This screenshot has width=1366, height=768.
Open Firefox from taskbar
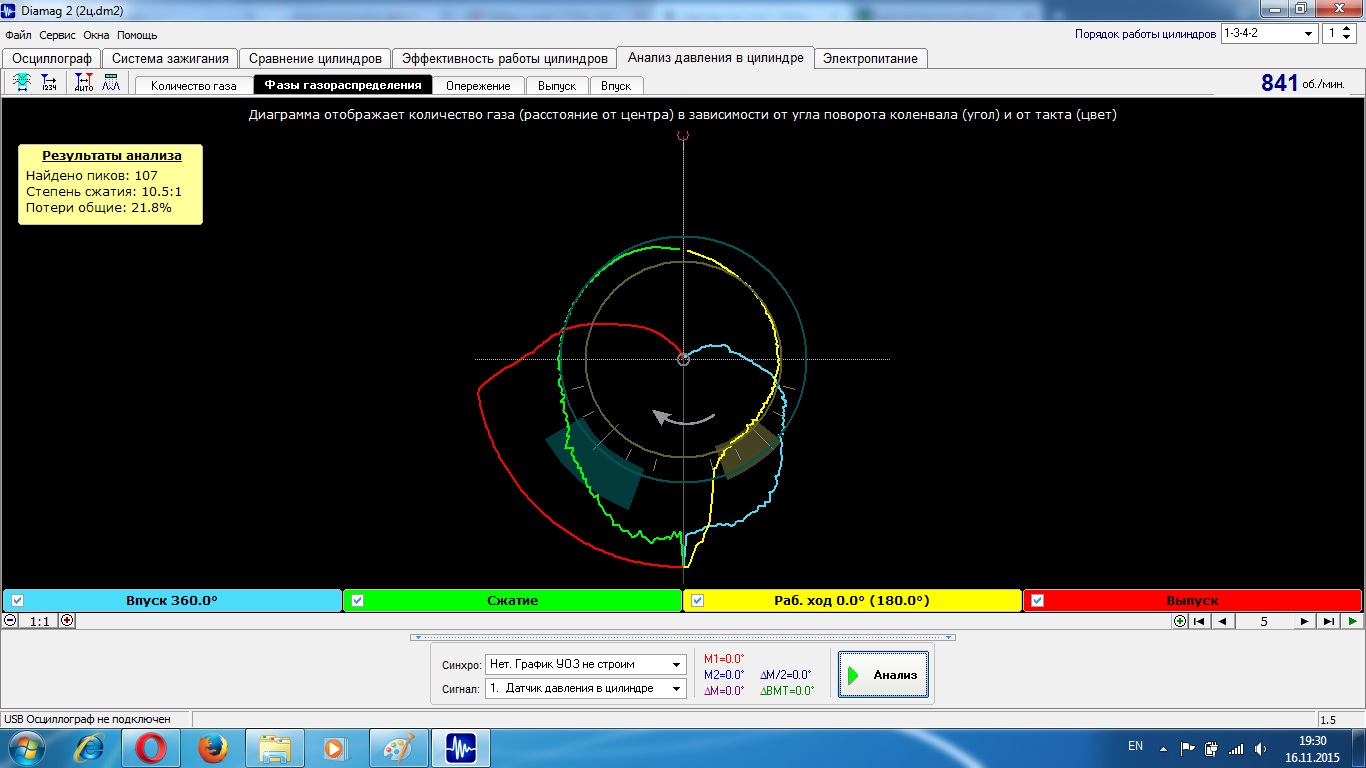[x=212, y=748]
